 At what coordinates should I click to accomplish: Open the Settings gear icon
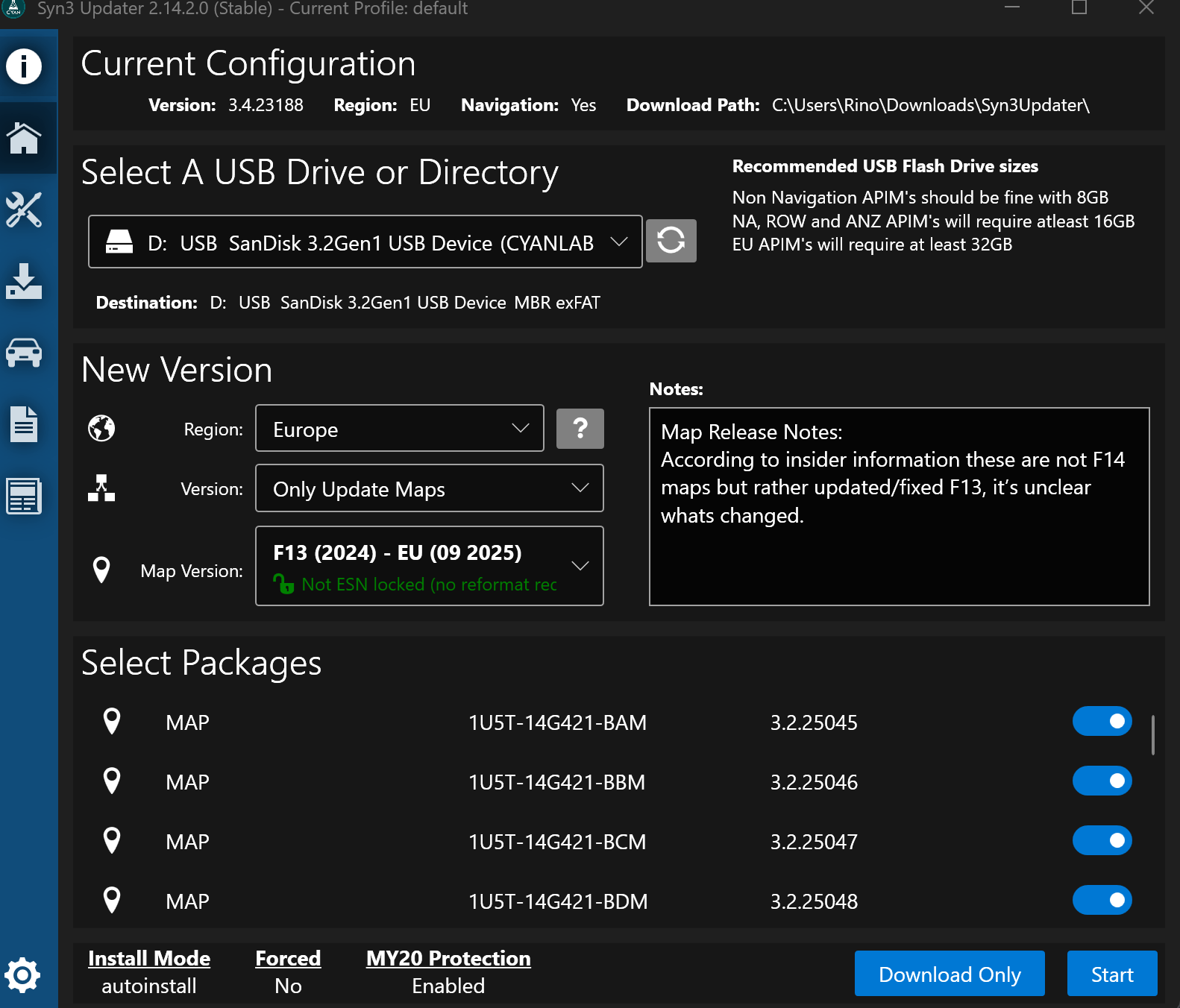tap(22, 974)
